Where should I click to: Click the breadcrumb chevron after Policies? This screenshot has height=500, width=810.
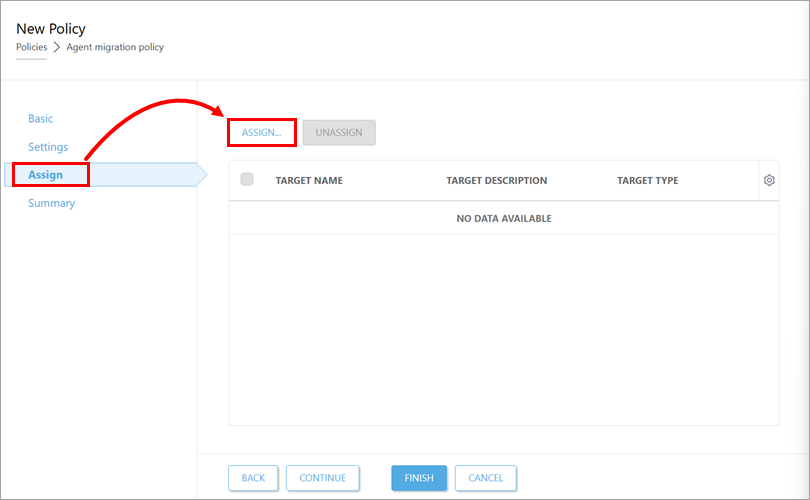[x=57, y=47]
